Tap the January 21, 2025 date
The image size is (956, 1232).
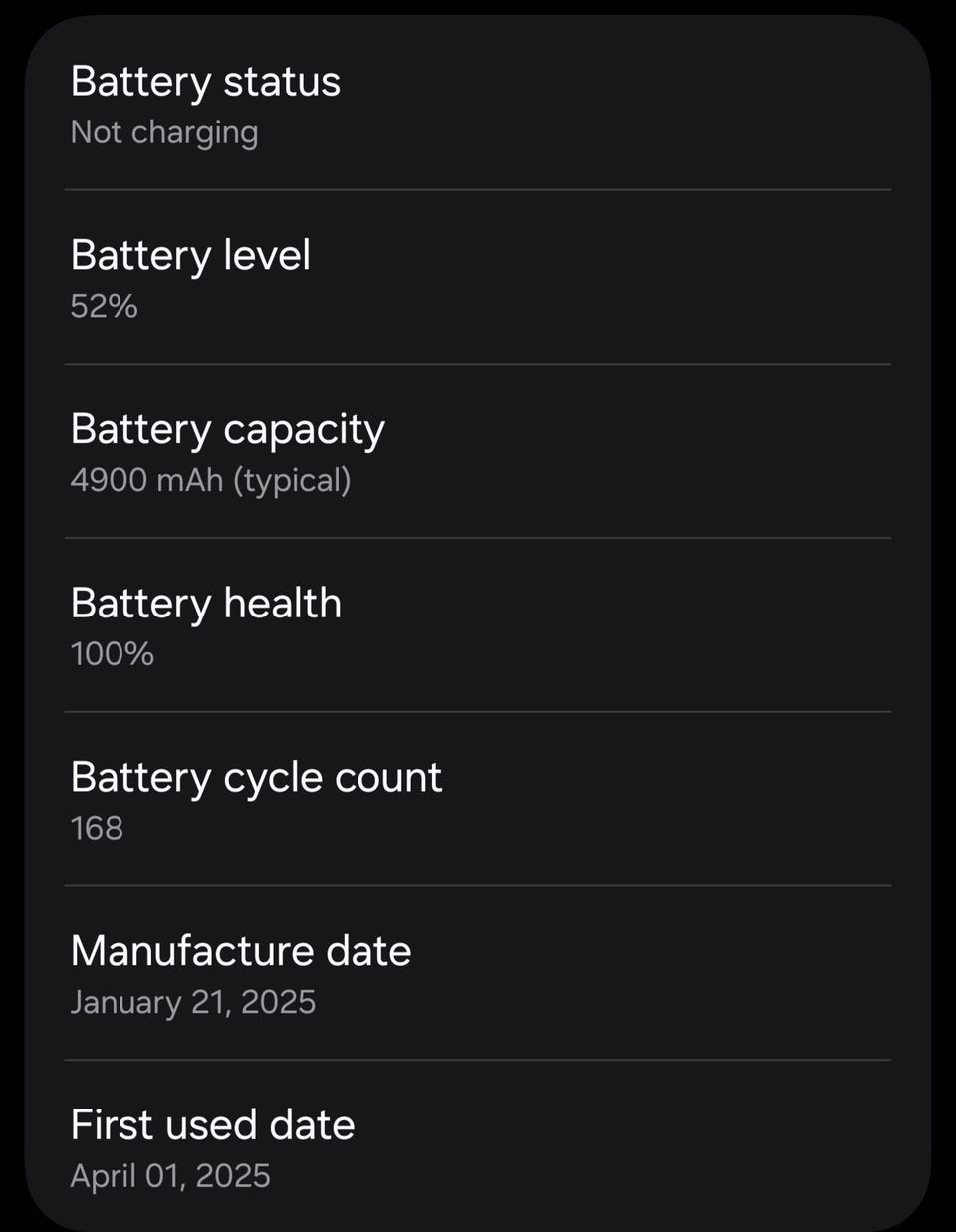point(193,1002)
